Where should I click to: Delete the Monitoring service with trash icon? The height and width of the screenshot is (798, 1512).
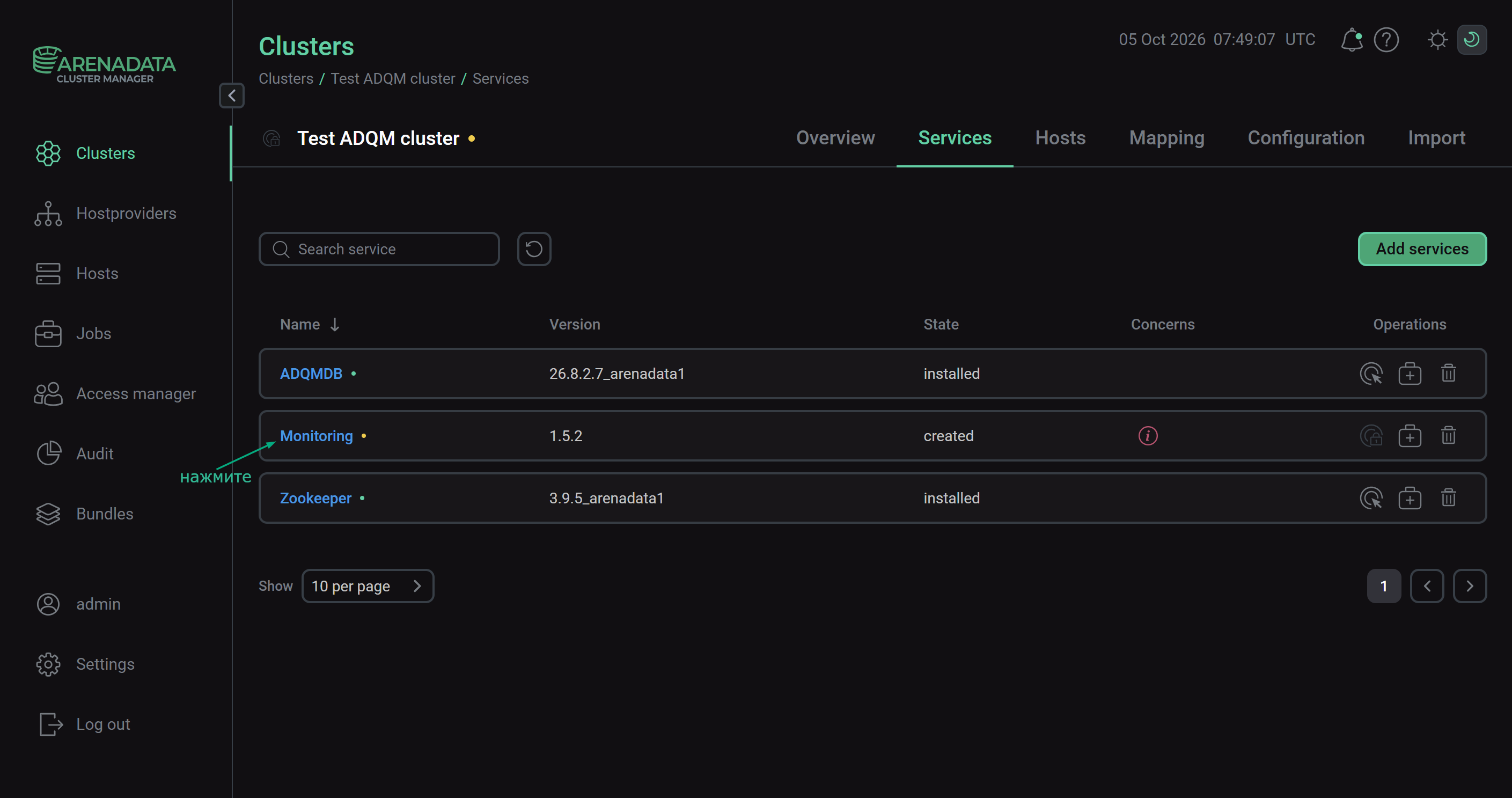pyautogui.click(x=1448, y=436)
